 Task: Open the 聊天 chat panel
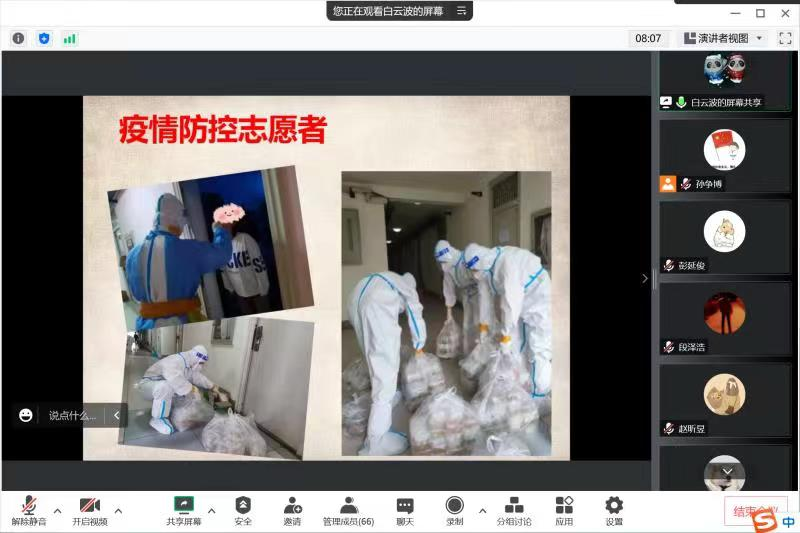404,510
